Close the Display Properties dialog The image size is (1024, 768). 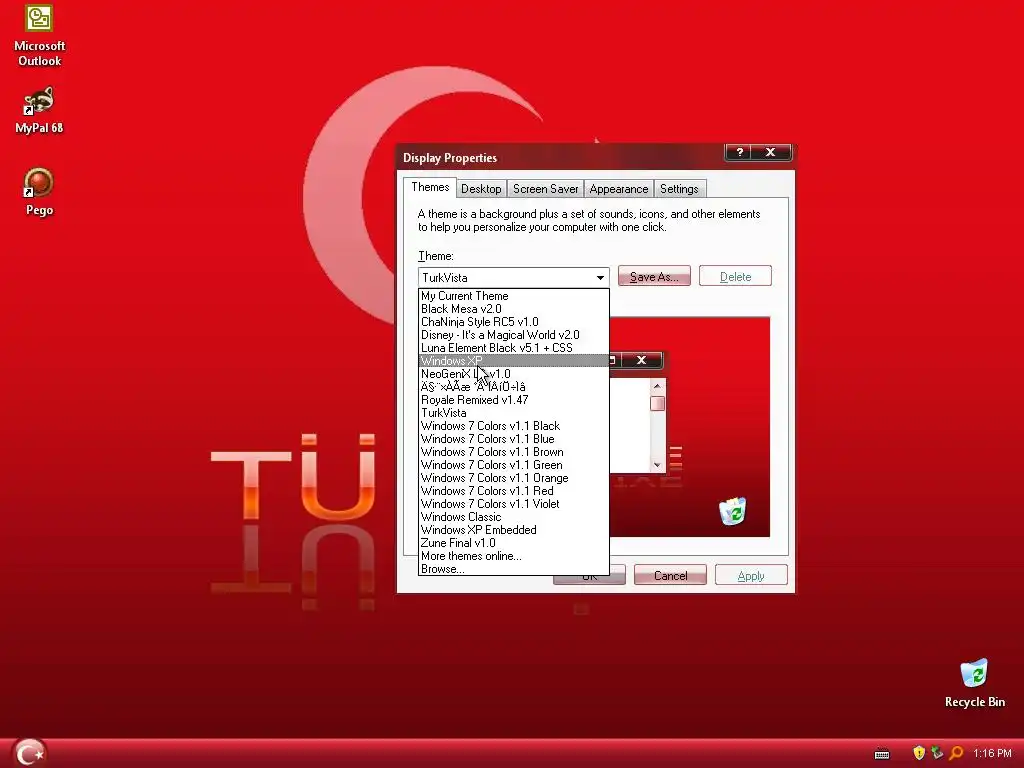click(771, 152)
